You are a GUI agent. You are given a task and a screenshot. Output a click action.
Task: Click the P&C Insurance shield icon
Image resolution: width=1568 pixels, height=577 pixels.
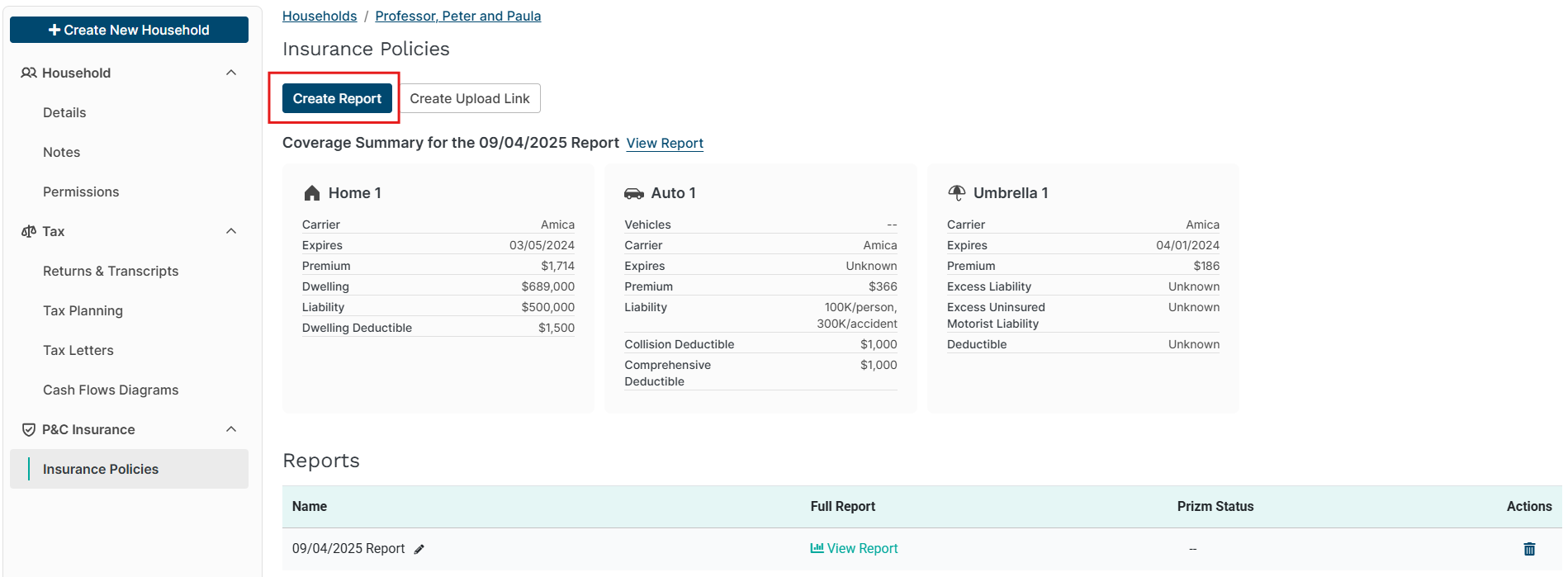29,430
